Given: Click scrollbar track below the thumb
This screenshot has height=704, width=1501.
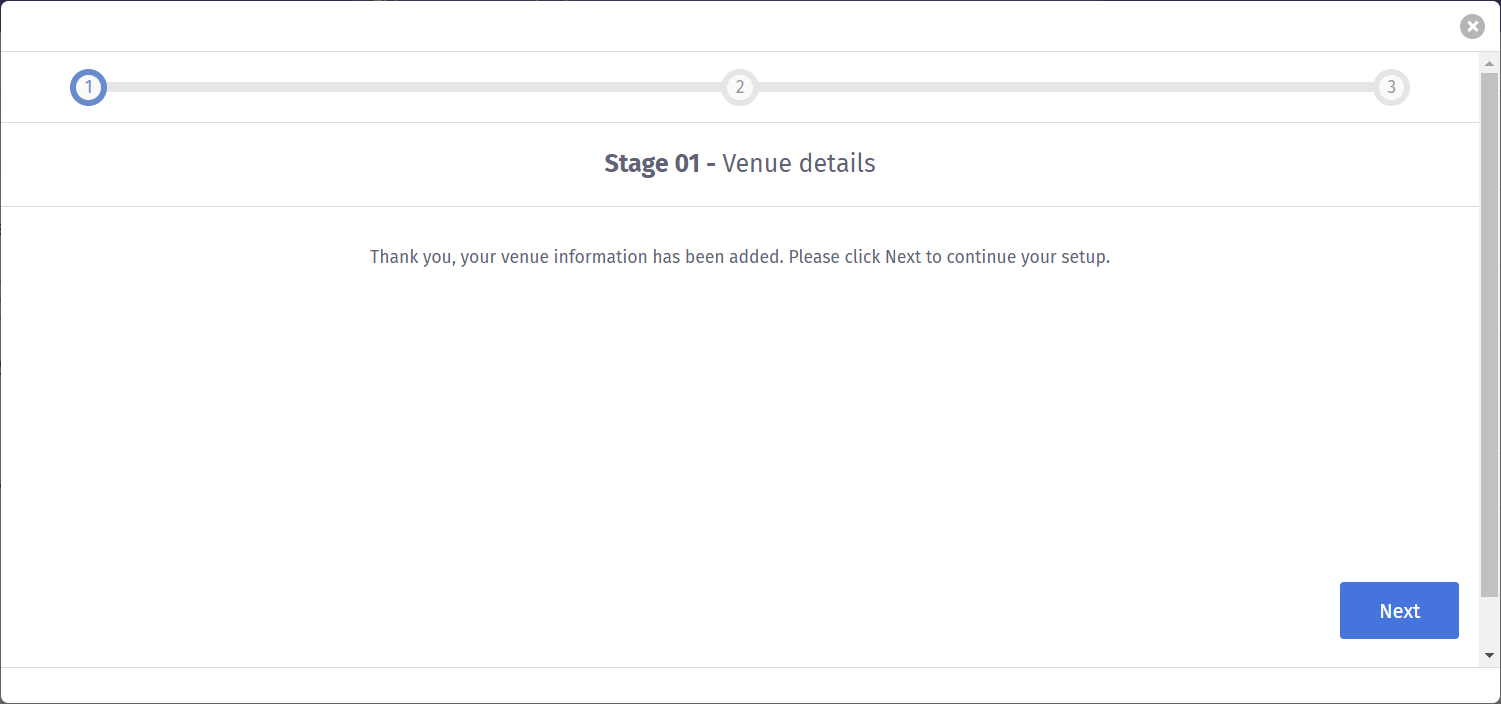Looking at the screenshot, I should [x=1489, y=622].
